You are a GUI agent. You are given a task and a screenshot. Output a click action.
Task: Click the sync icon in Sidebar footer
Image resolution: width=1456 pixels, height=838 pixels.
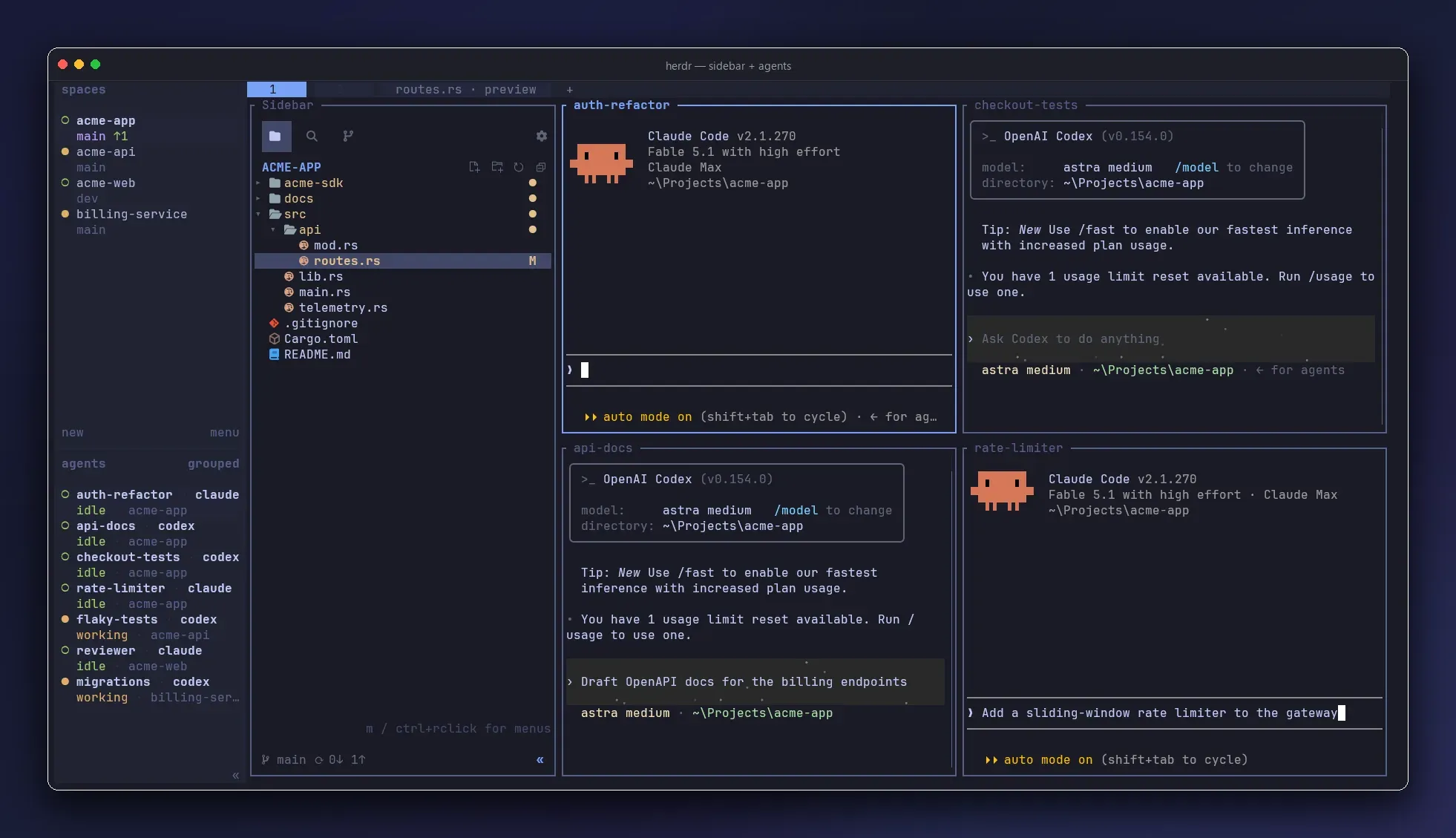(319, 759)
